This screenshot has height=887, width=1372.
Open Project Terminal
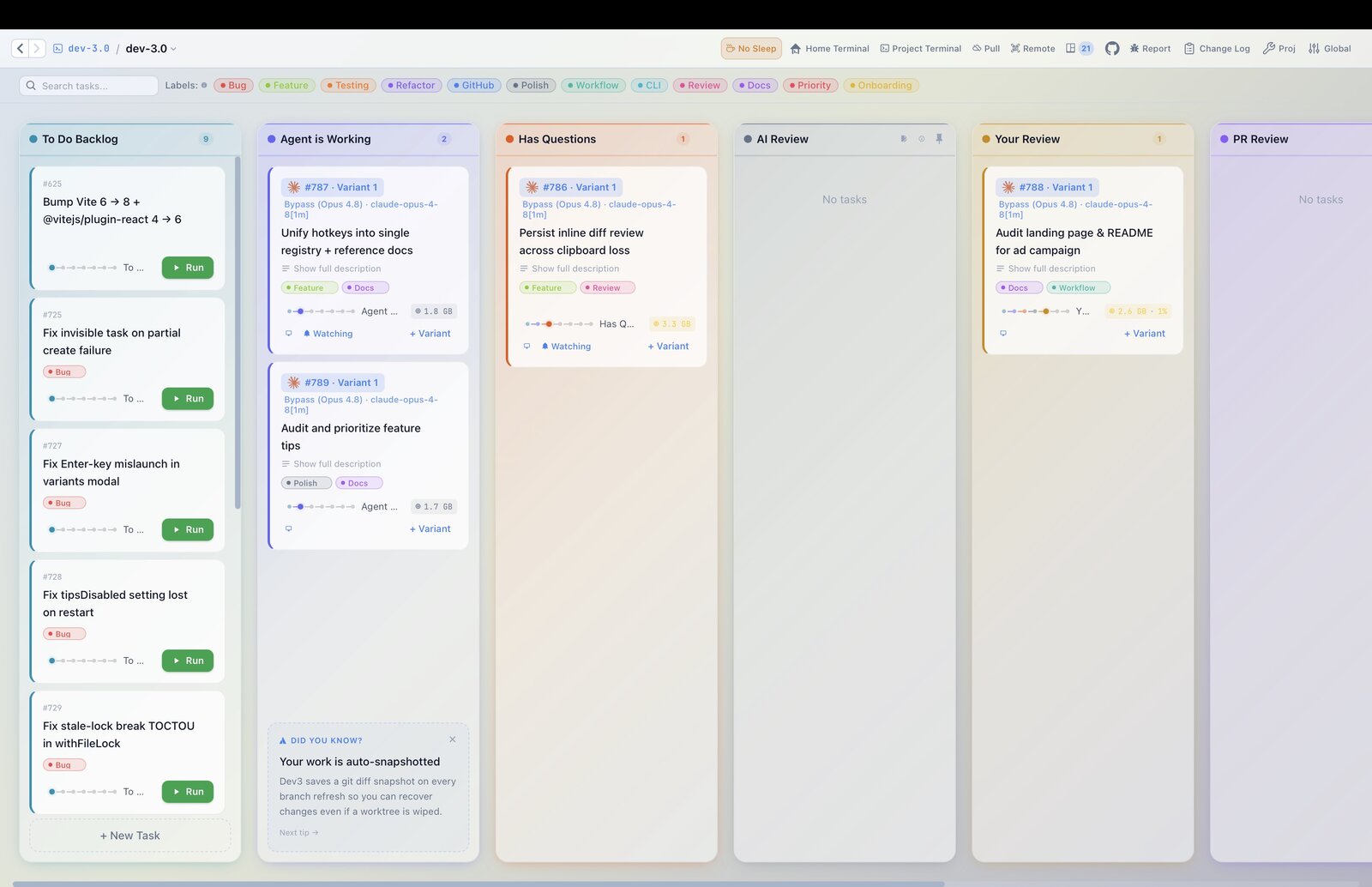pyautogui.click(x=920, y=49)
